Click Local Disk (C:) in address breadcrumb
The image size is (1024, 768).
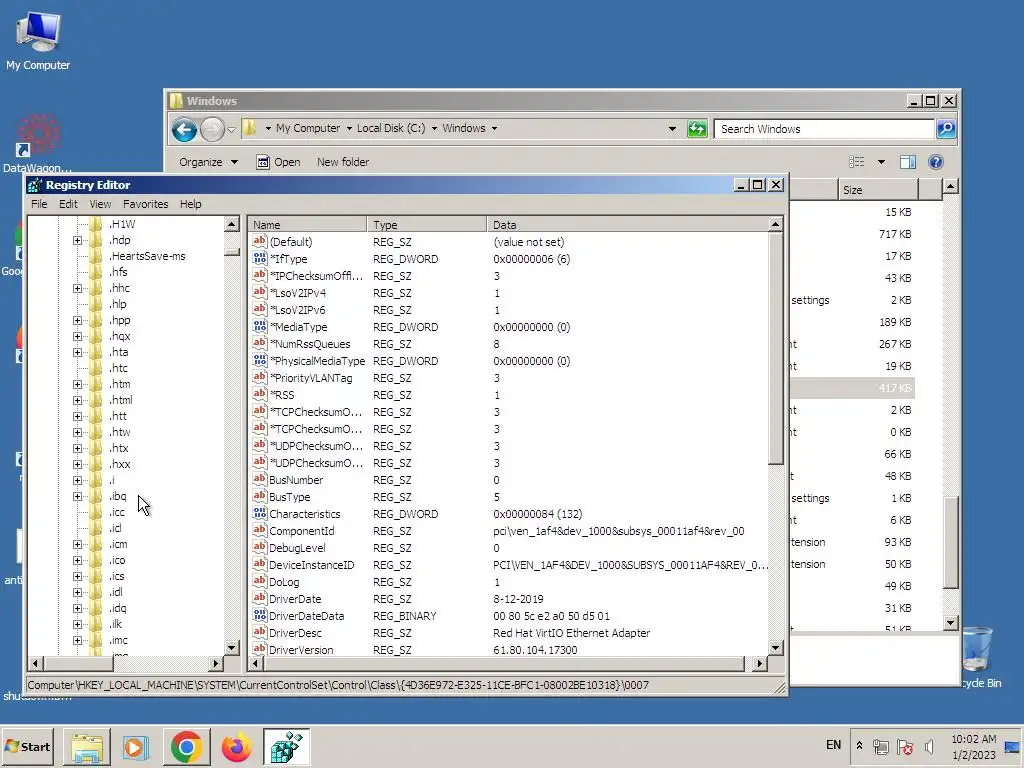pyautogui.click(x=391, y=128)
